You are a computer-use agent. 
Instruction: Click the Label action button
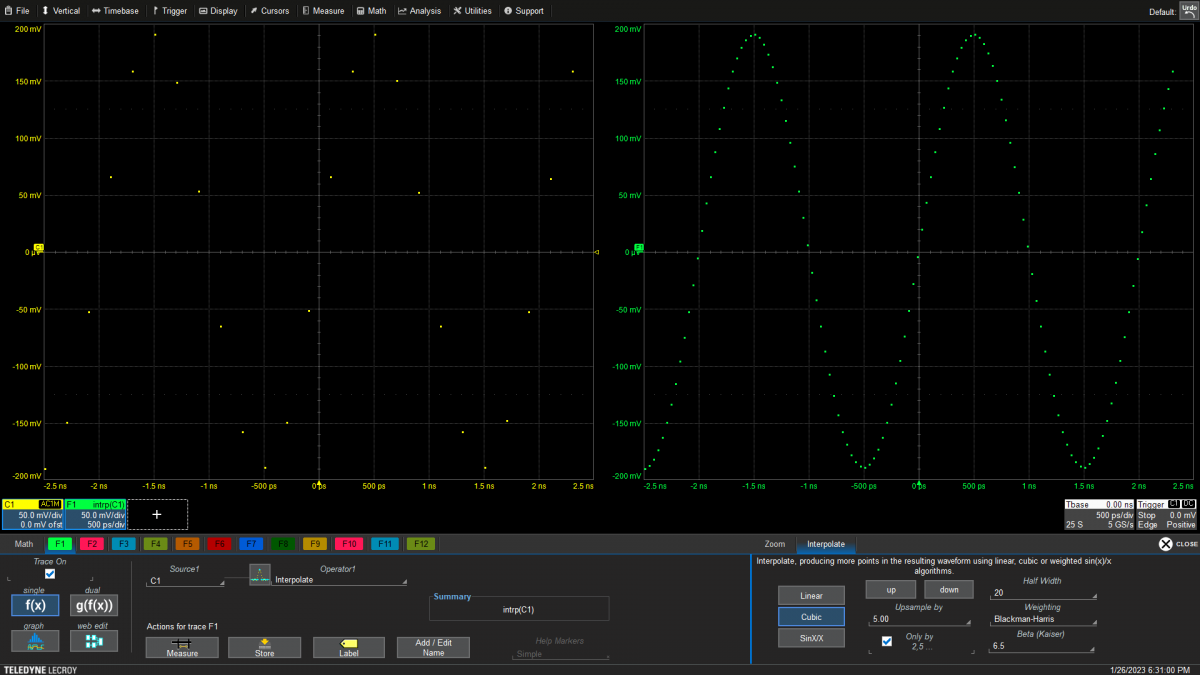[349, 648]
